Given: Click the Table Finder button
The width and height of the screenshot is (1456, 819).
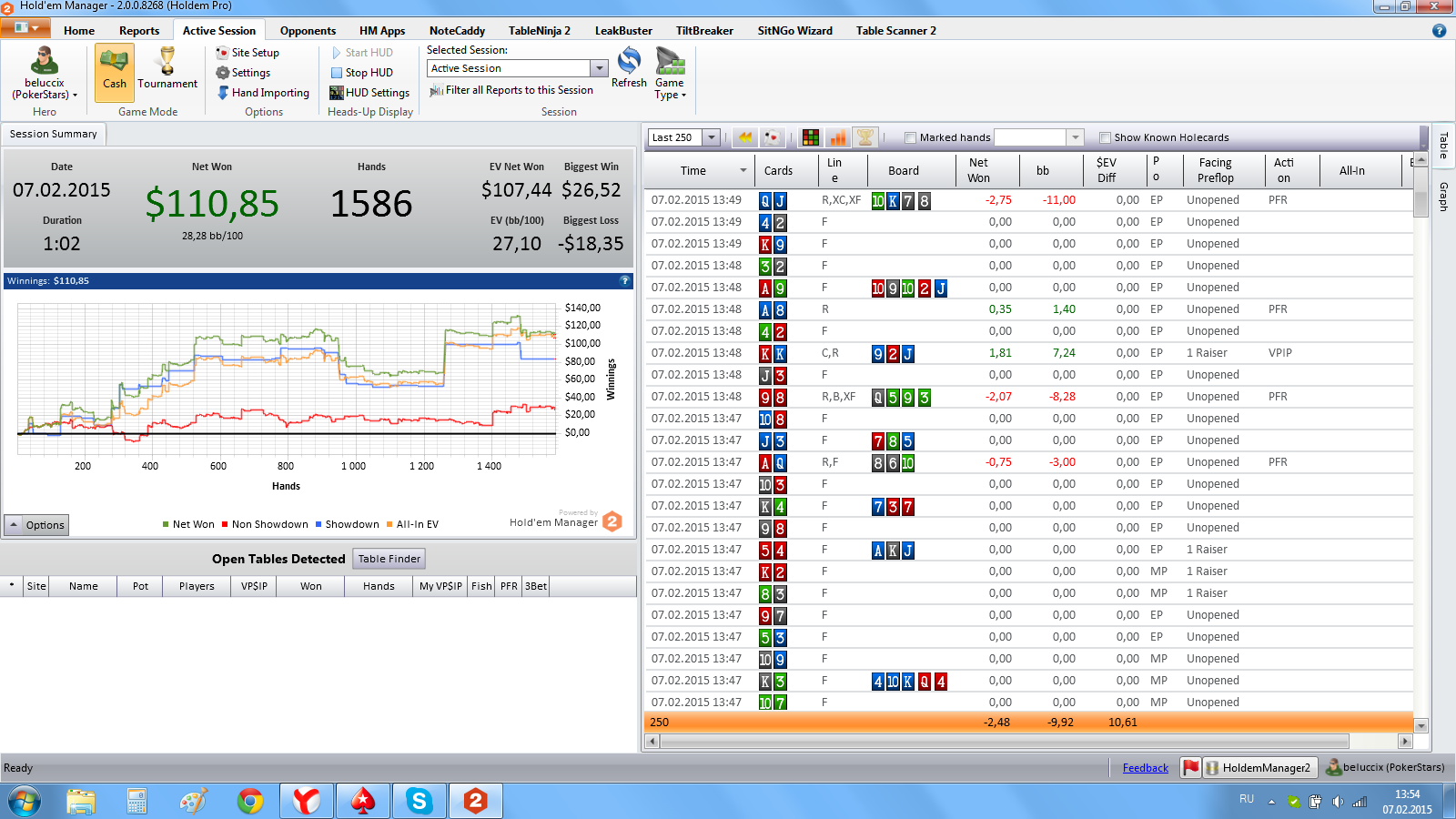Looking at the screenshot, I should 389,559.
